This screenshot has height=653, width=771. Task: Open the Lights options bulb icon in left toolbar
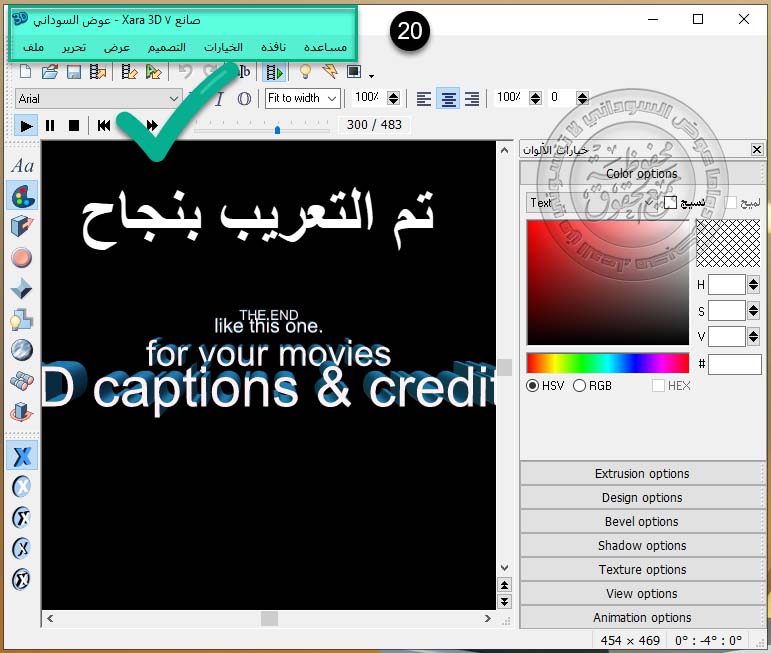(x=22, y=320)
